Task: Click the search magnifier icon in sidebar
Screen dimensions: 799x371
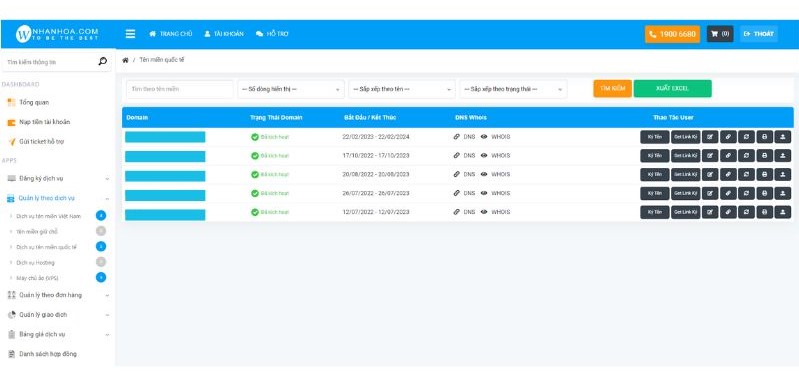Action: point(102,62)
